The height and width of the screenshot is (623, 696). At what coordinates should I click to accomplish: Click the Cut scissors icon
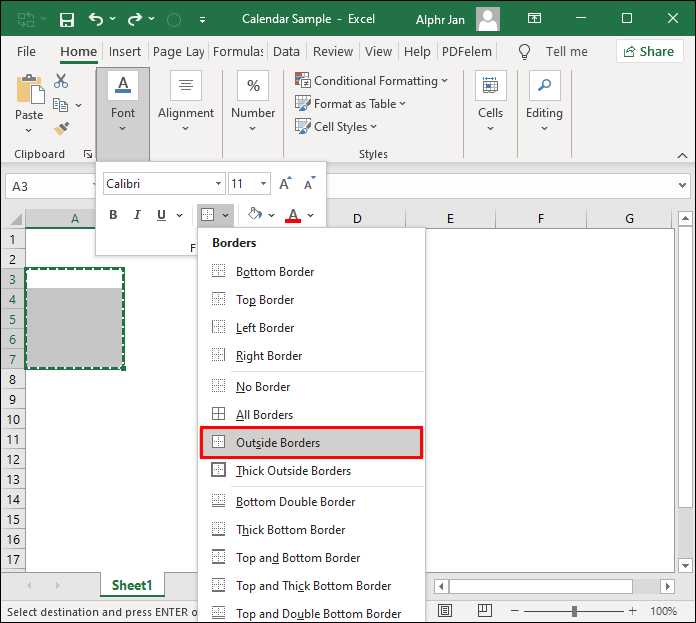coord(61,81)
